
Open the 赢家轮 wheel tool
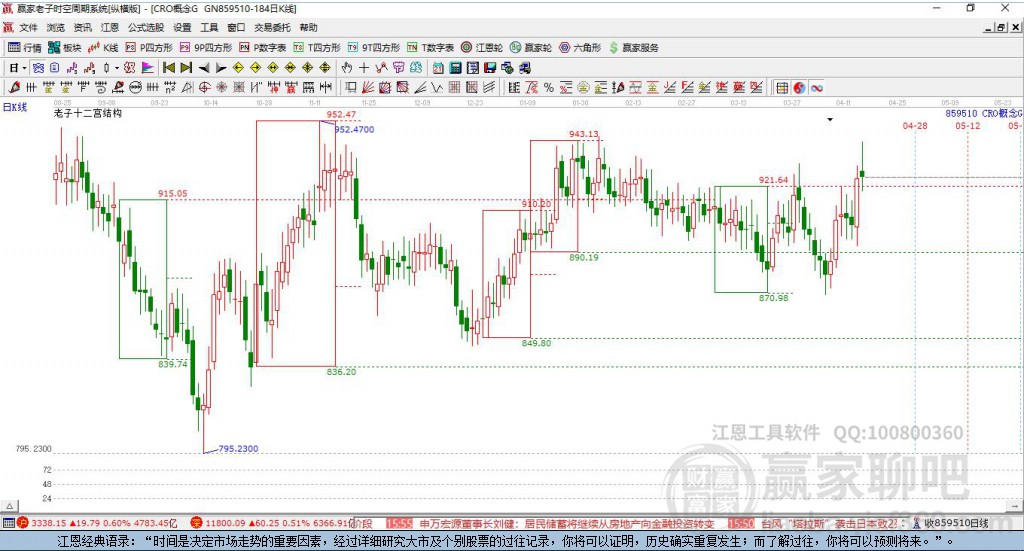[531, 48]
